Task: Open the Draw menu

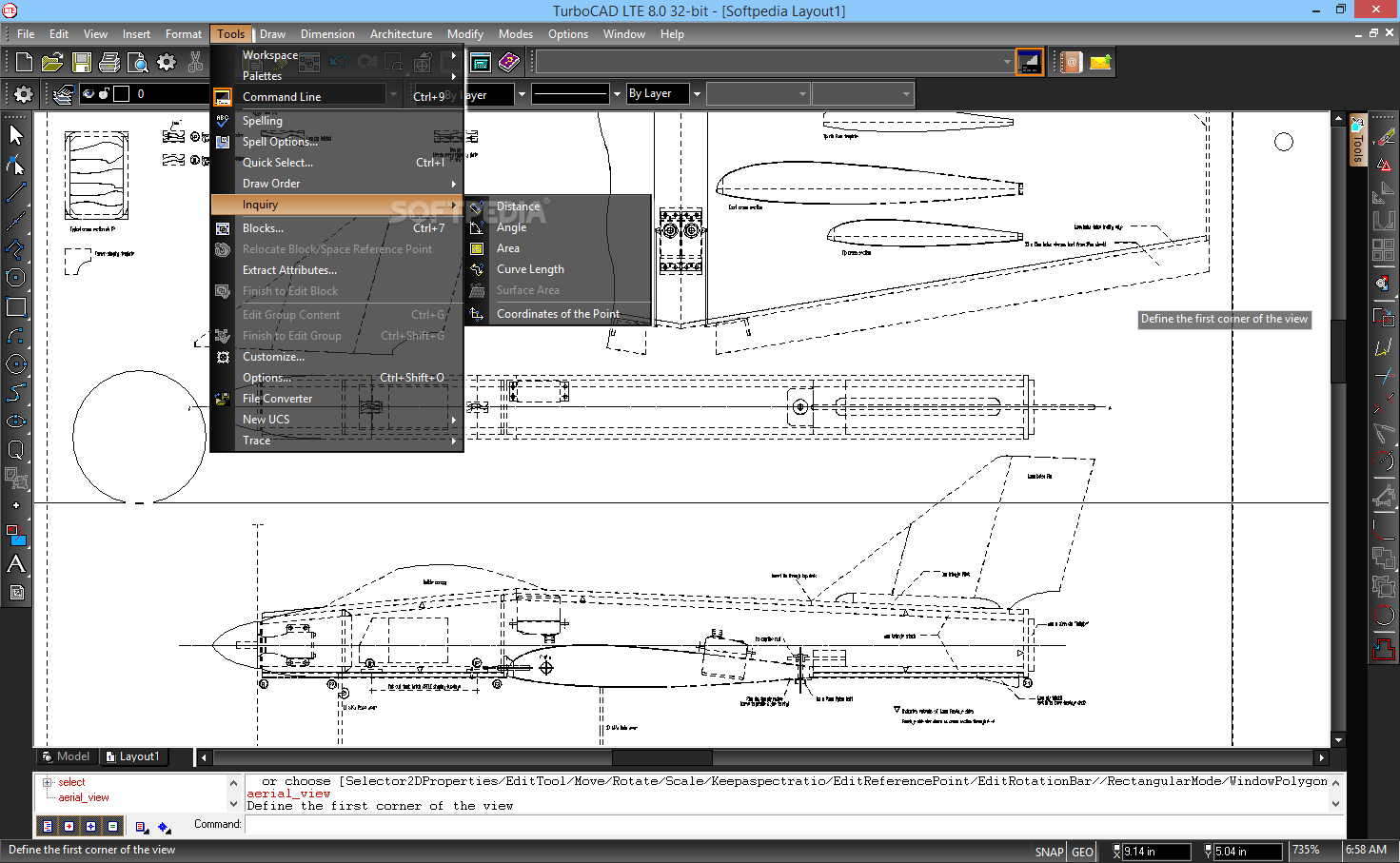Action: [x=272, y=34]
